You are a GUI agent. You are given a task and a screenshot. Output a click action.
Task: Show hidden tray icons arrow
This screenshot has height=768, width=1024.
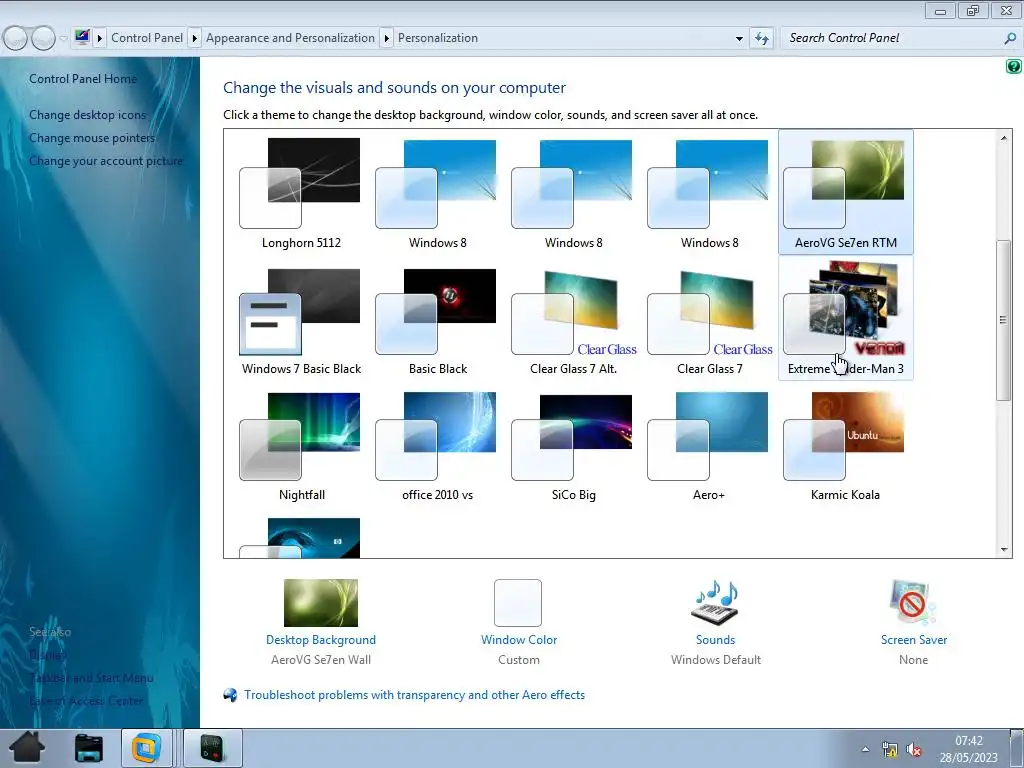865,749
